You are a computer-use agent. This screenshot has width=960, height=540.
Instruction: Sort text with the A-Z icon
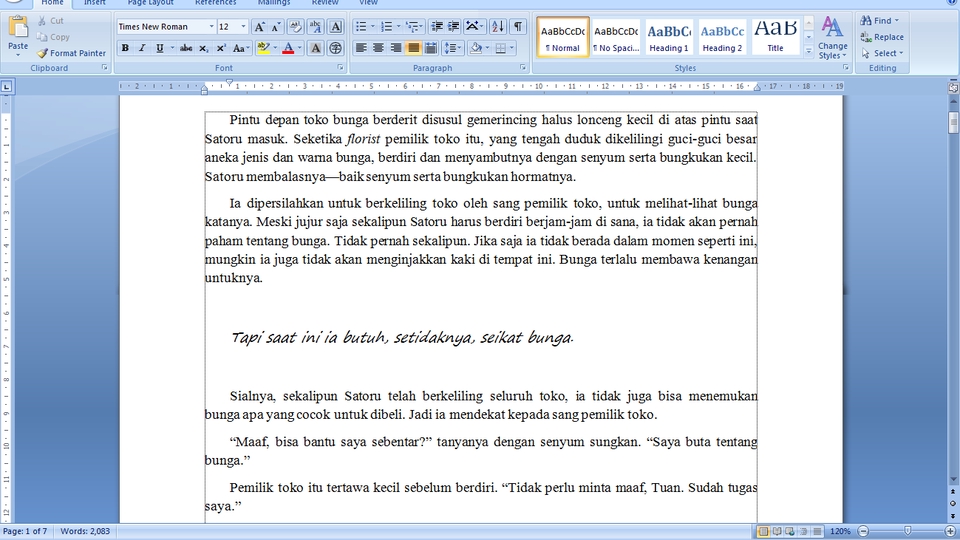[x=498, y=27]
